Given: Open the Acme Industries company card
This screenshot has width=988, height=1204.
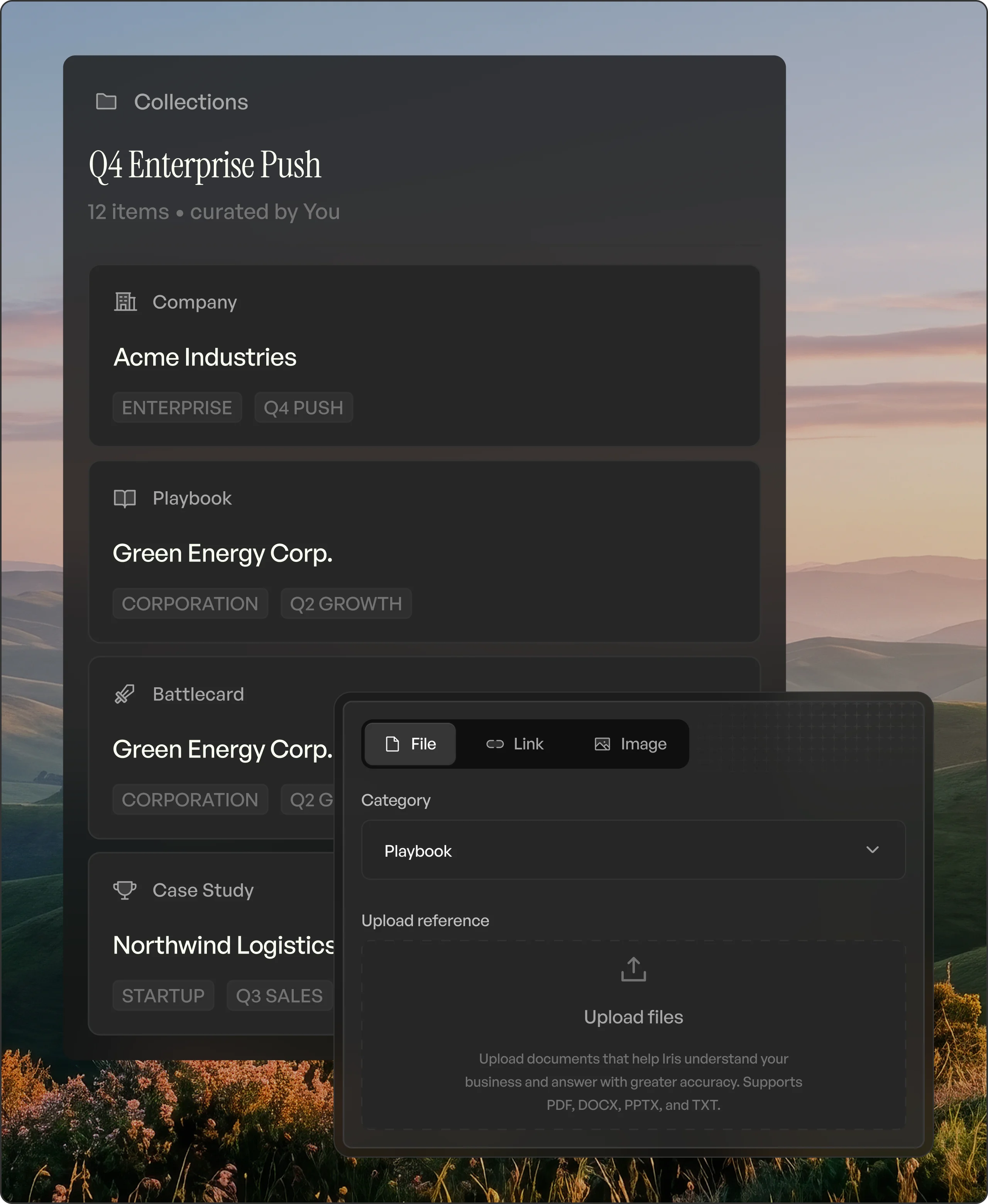Looking at the screenshot, I should point(424,356).
